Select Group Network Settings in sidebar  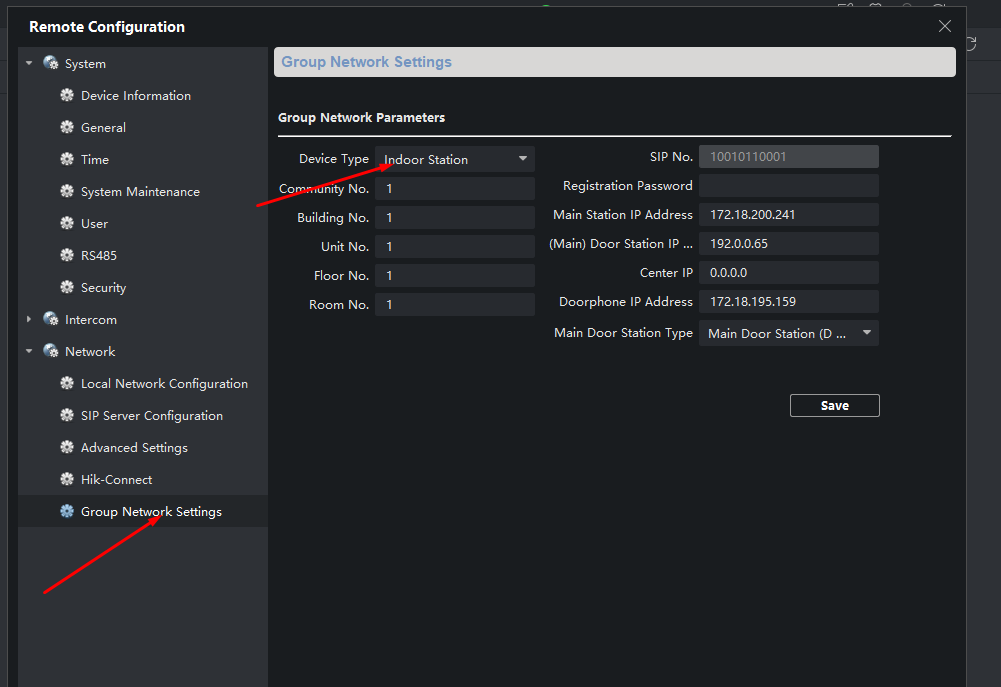151,511
